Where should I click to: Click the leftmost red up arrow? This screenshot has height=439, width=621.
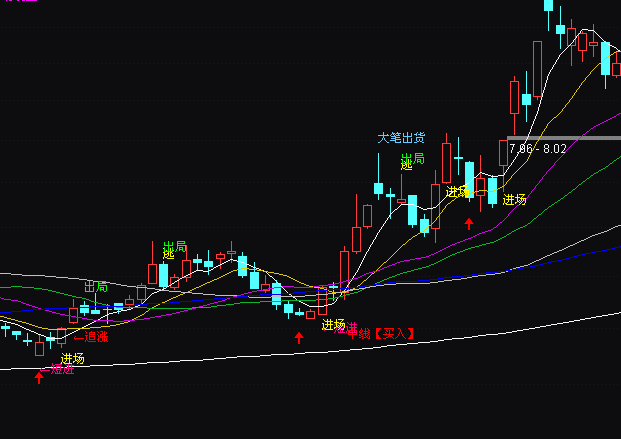click(x=39, y=377)
